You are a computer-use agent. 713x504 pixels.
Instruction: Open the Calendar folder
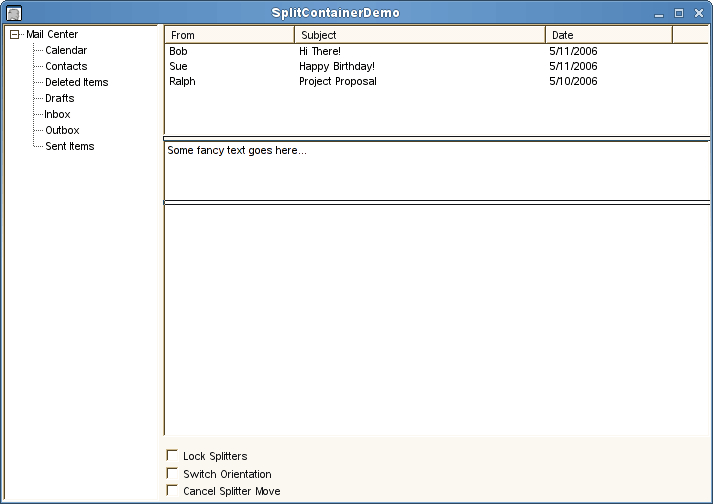[x=66, y=50]
